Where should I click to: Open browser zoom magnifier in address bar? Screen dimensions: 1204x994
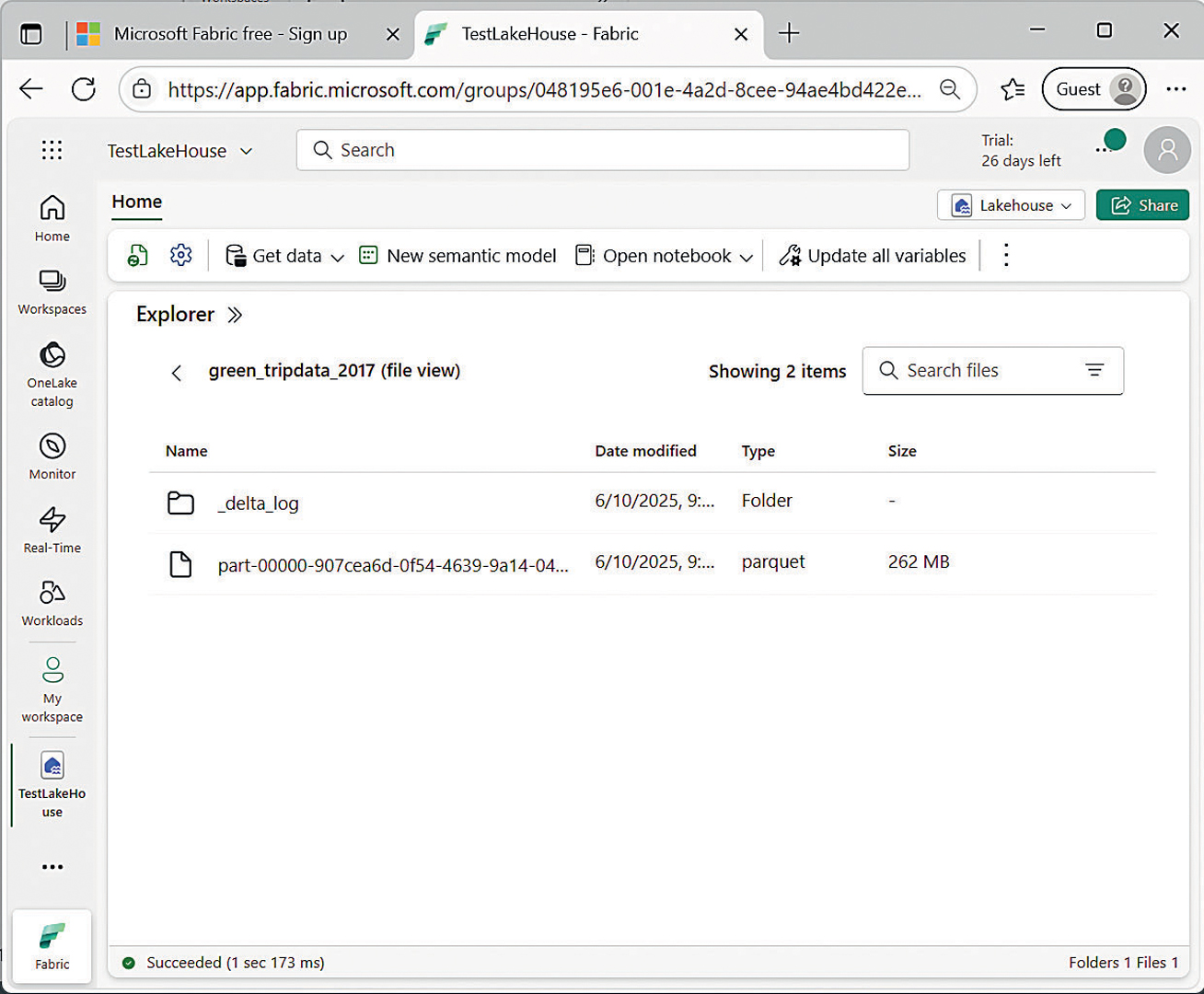tap(950, 89)
